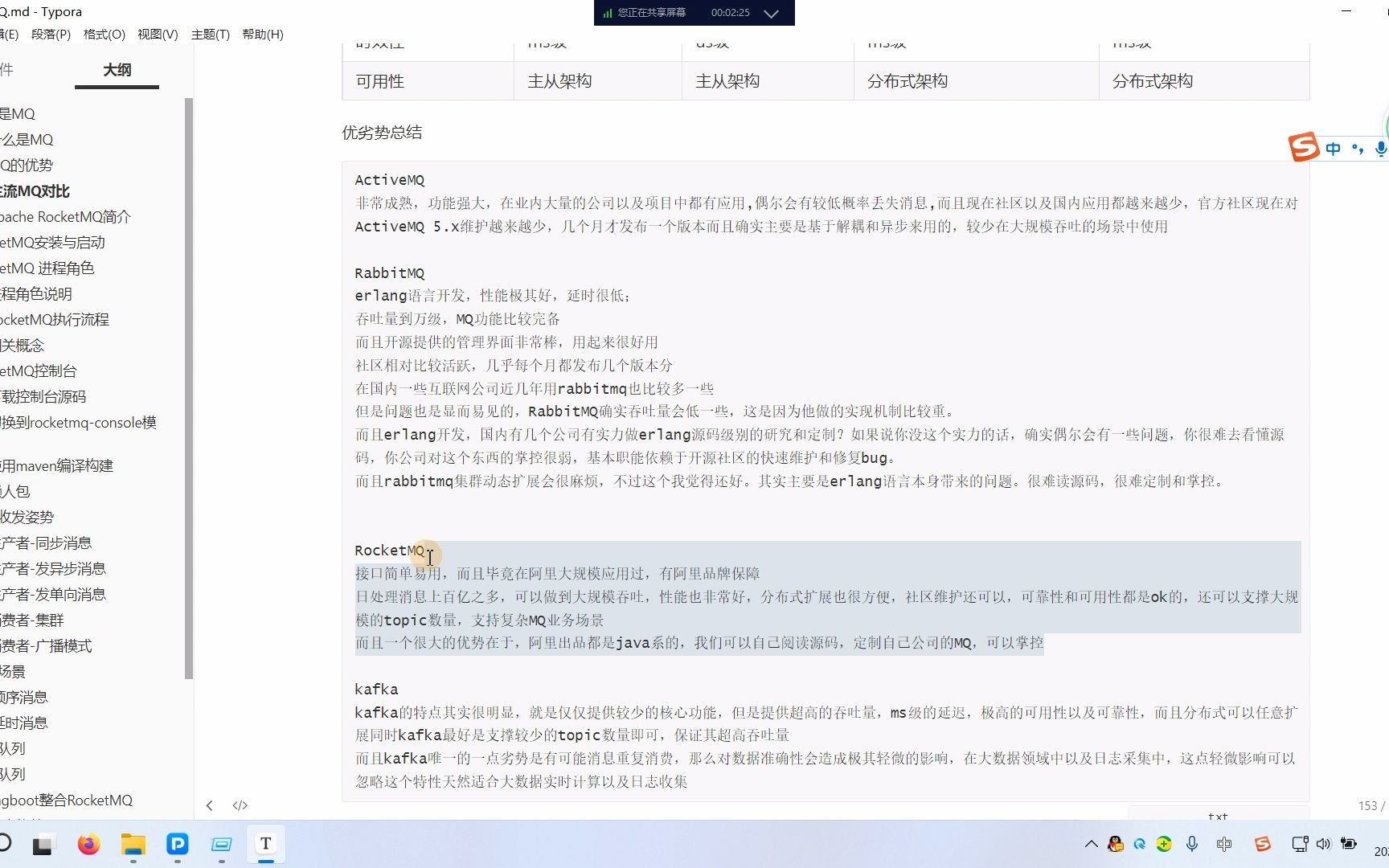Open the 帮助(H) menu

263,35
